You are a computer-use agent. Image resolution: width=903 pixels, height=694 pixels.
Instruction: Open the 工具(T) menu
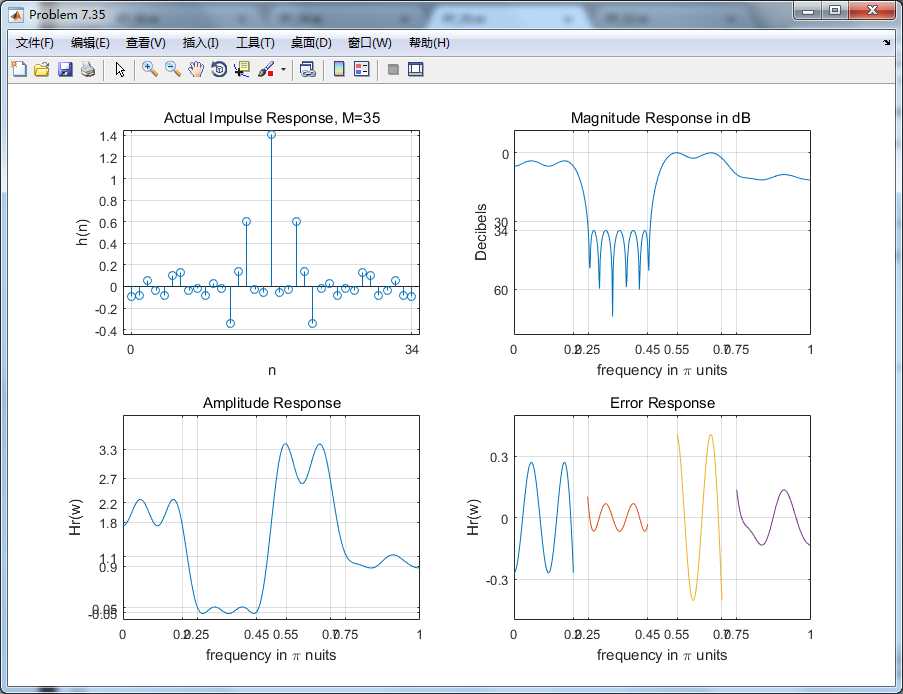255,43
